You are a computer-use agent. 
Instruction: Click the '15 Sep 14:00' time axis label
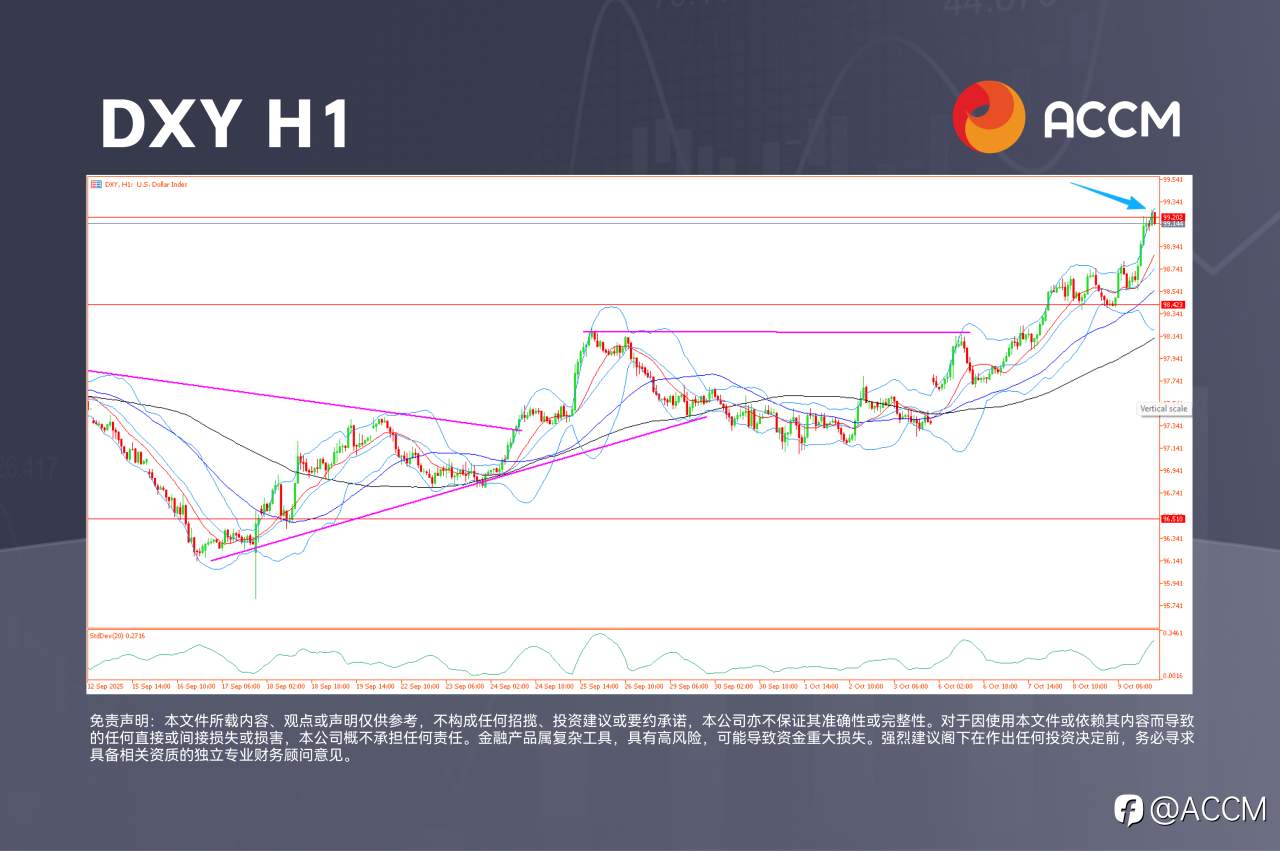[x=149, y=687]
